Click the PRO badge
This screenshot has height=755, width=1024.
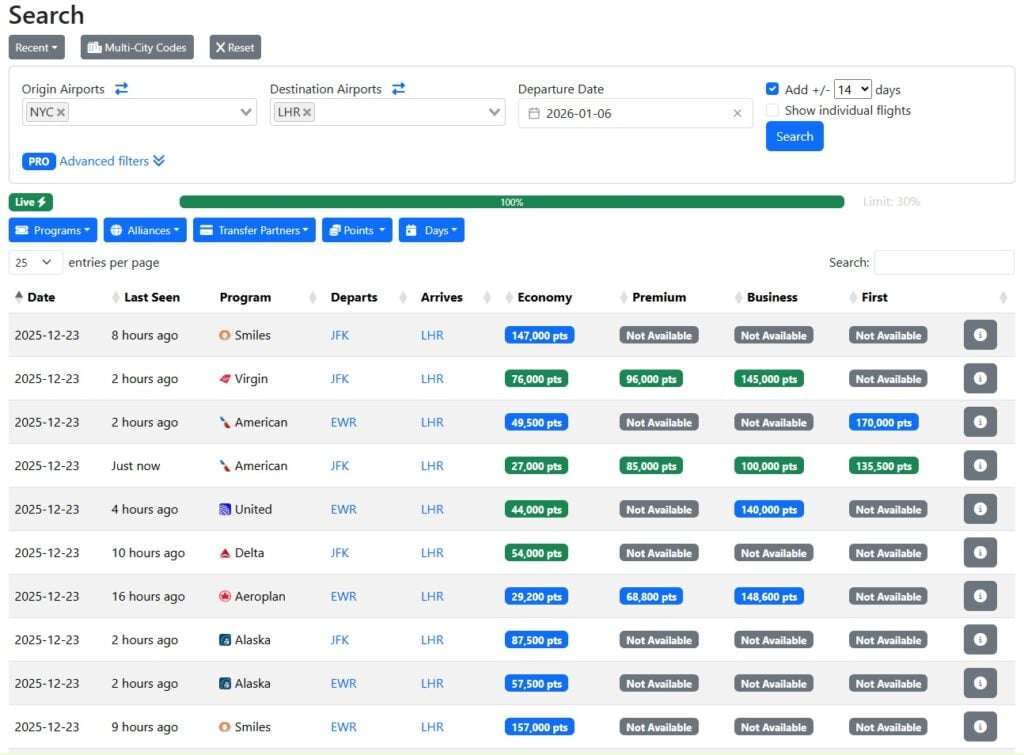pyautogui.click(x=39, y=161)
